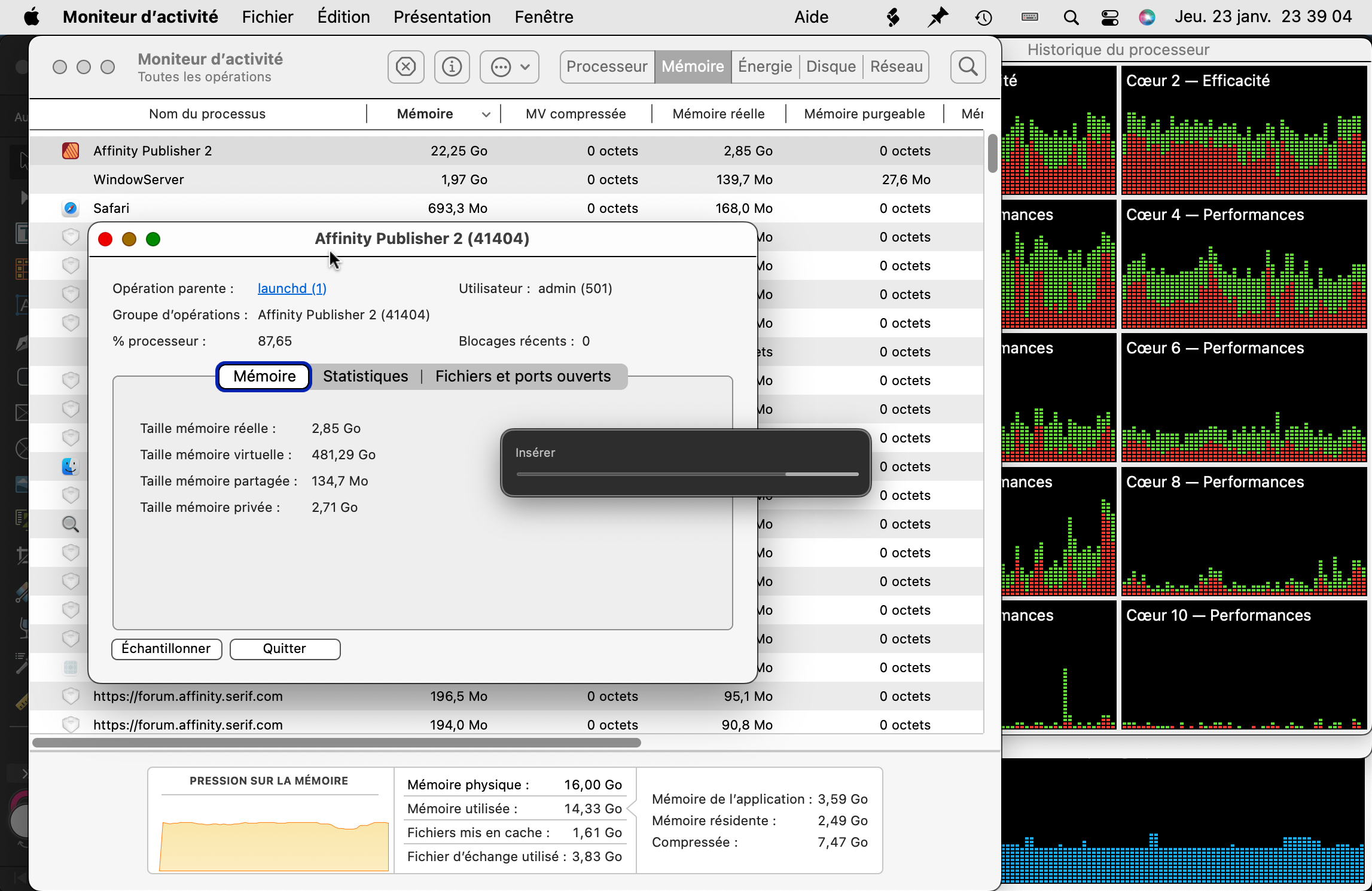Toggle sort arrow on Mémoire column

486,114
